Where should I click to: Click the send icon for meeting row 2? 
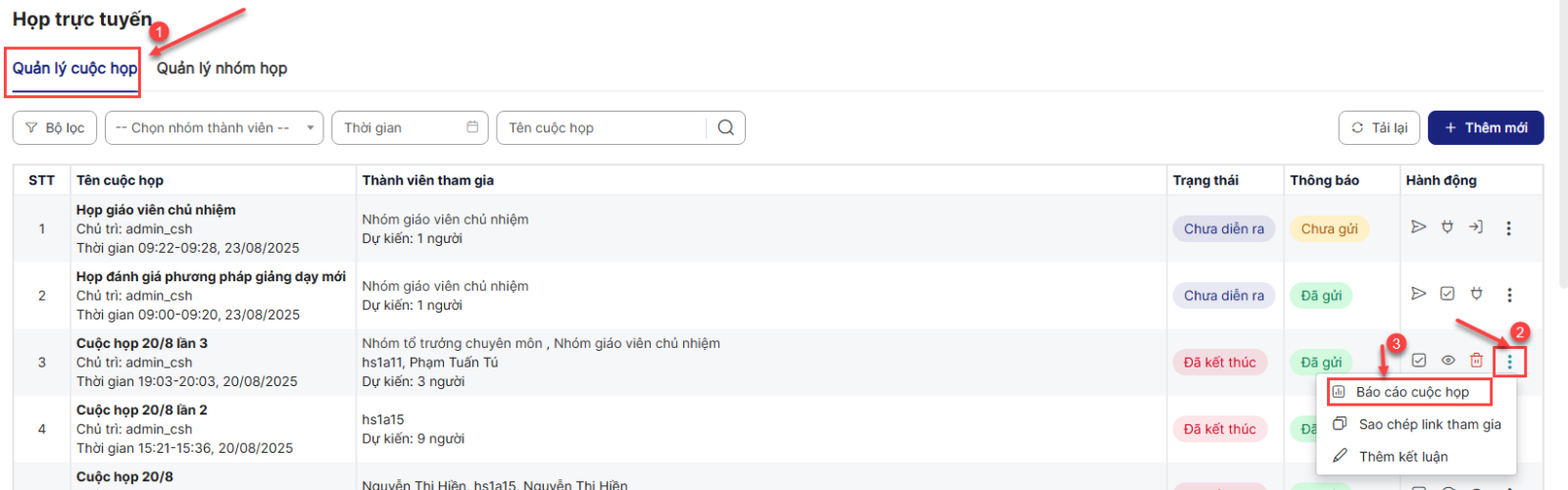(1418, 294)
